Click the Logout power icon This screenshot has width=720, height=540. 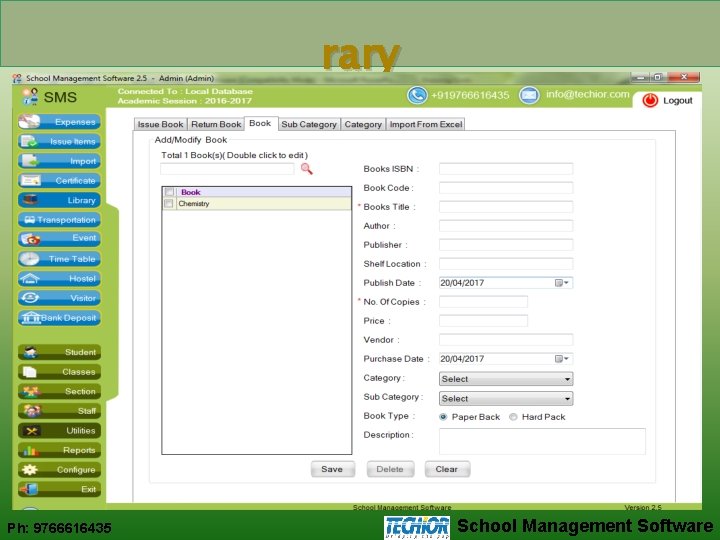pos(650,100)
